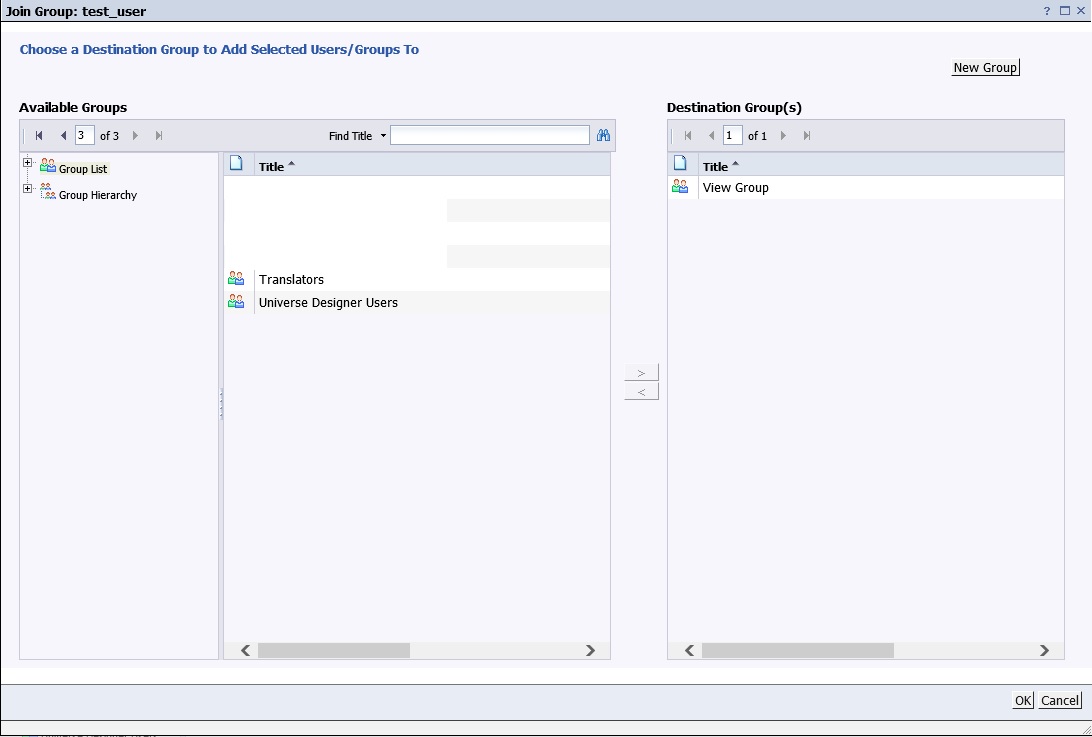Sort by the Title column header

click(272, 165)
